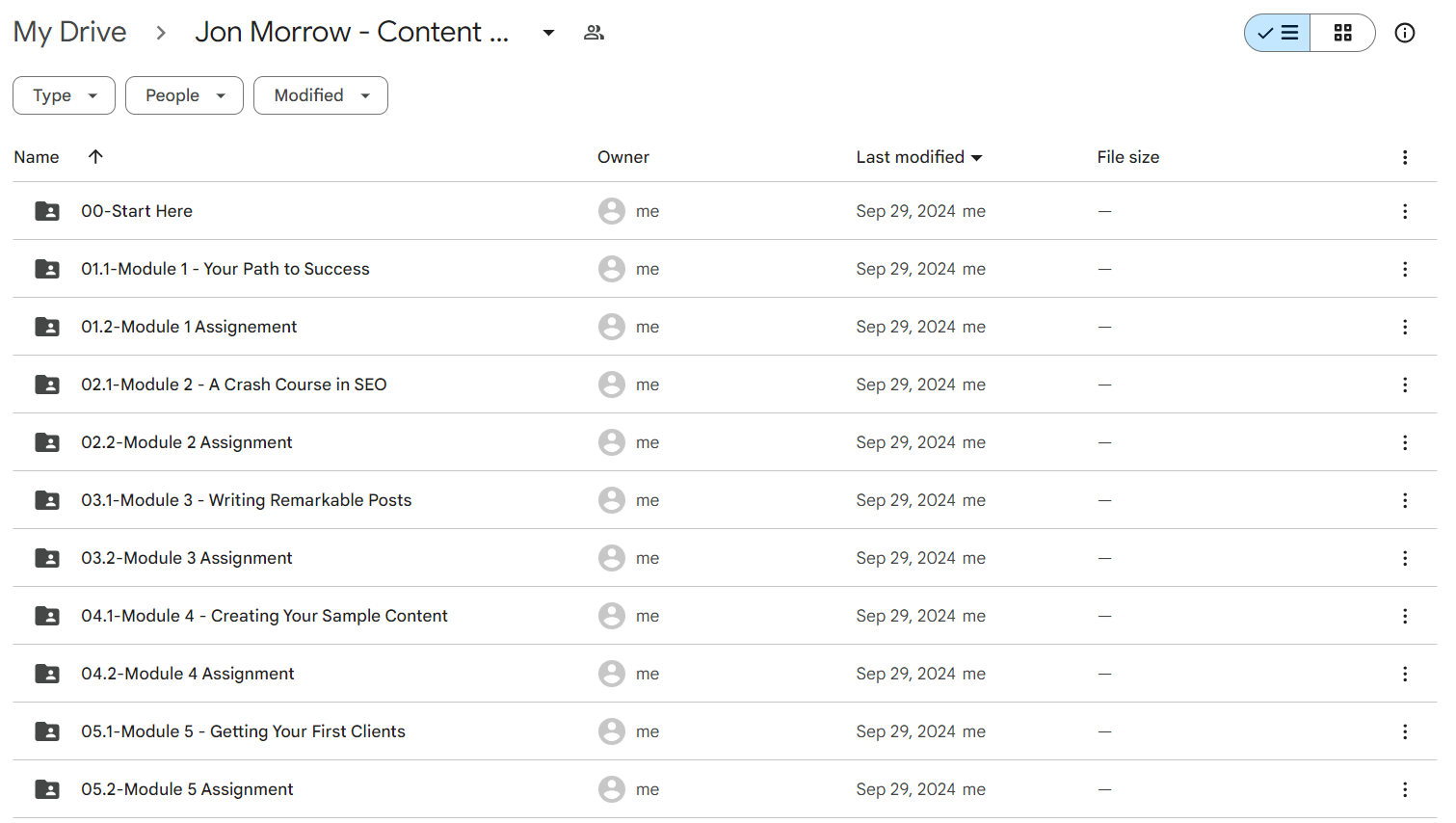Open more actions for 05.1-Module 5 folder

click(x=1405, y=731)
